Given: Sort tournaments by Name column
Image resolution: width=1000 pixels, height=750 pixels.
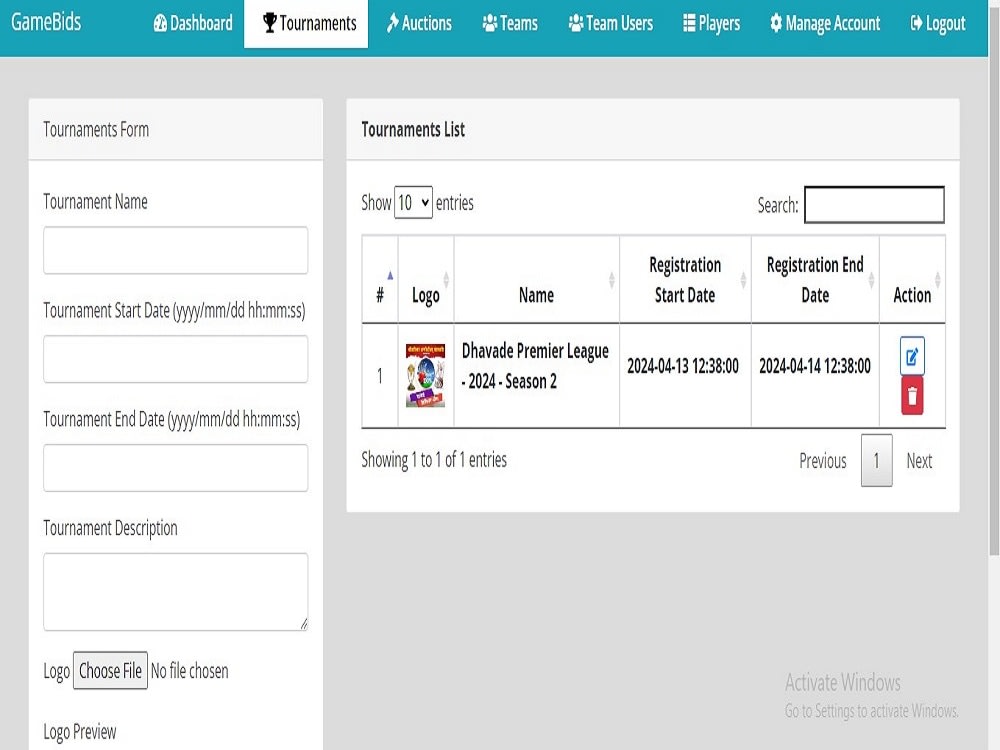Looking at the screenshot, I should [x=536, y=279].
